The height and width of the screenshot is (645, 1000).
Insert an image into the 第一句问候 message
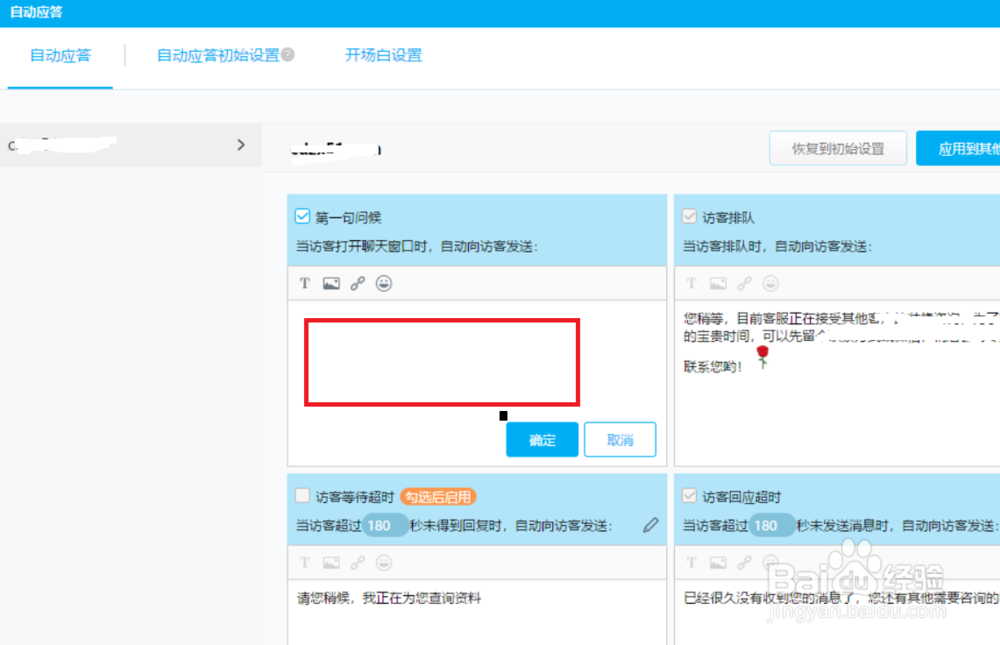click(331, 283)
